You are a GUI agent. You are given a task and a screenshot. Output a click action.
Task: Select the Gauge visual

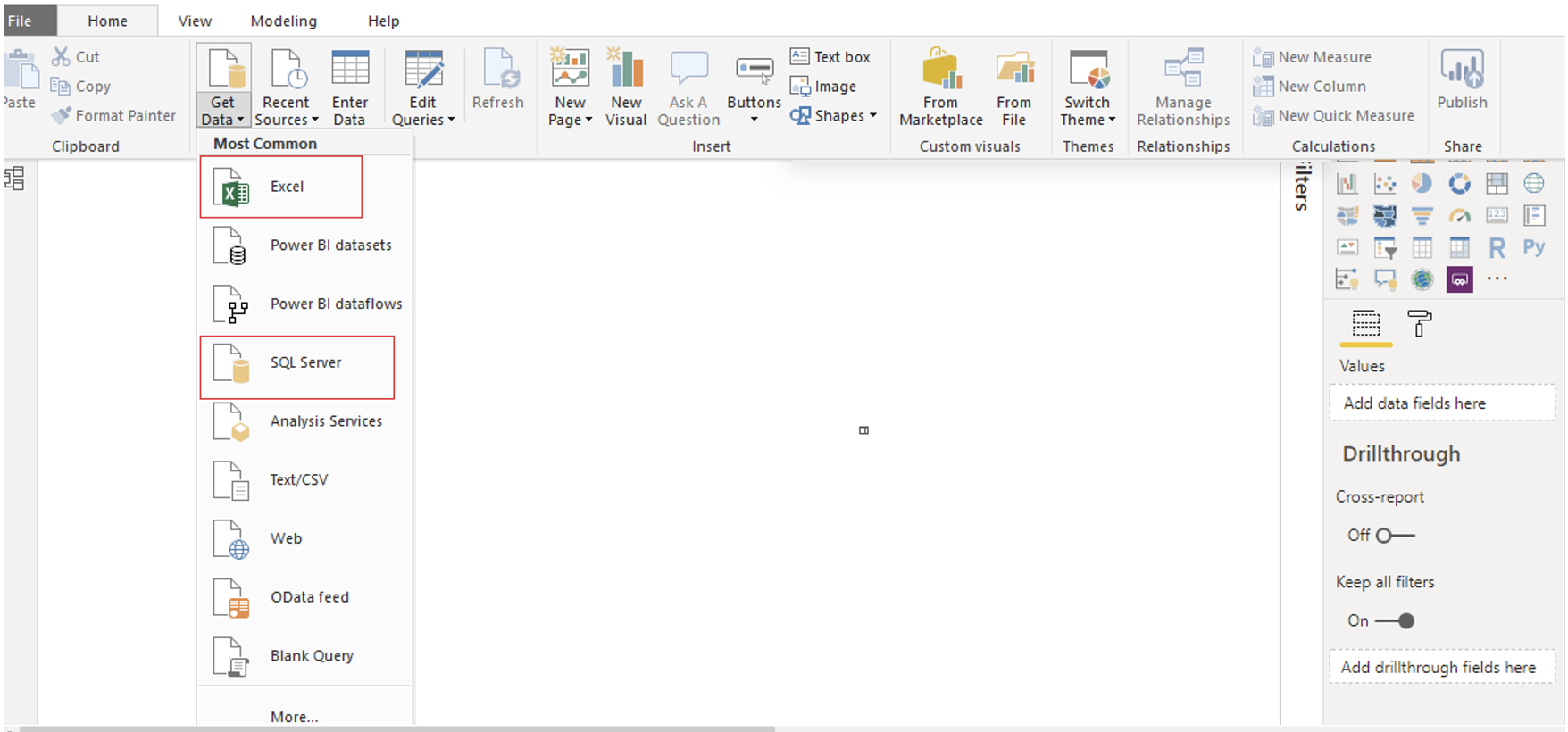click(x=1460, y=216)
